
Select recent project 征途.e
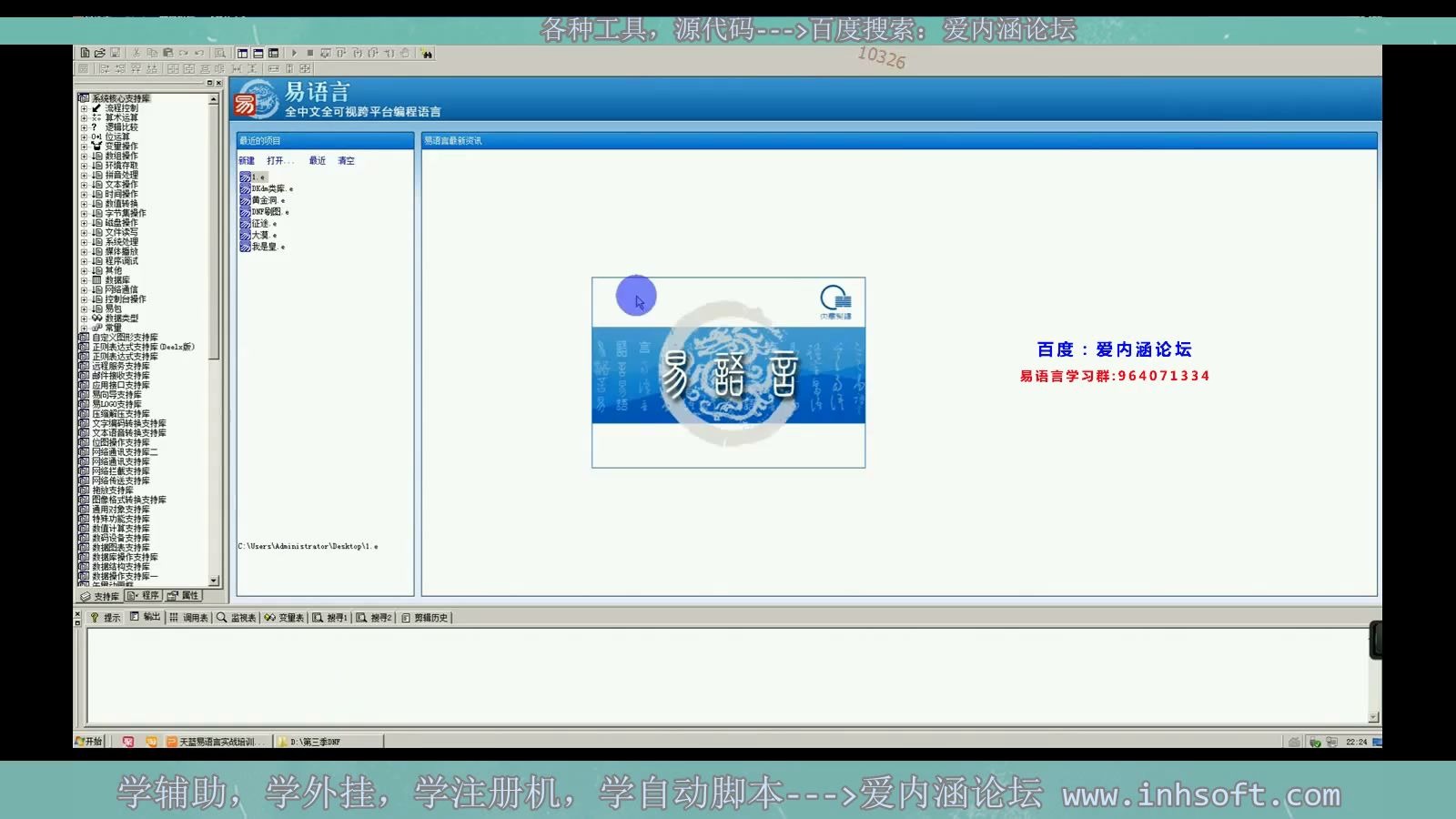pos(258,223)
